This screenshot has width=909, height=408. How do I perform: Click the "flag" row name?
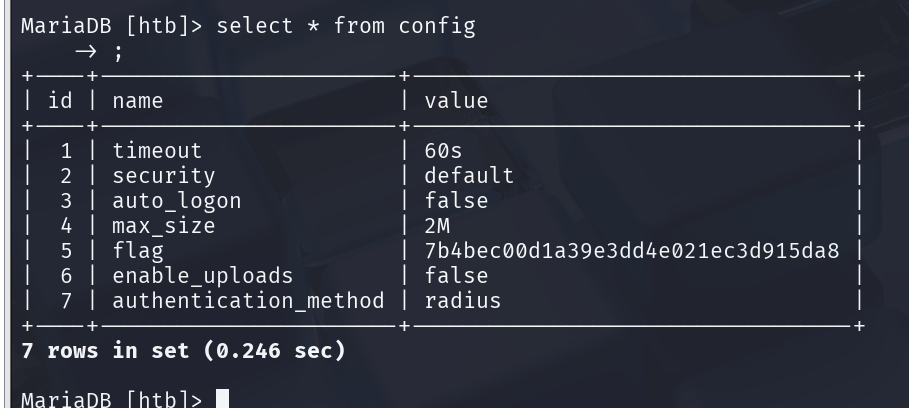click(x=138, y=251)
